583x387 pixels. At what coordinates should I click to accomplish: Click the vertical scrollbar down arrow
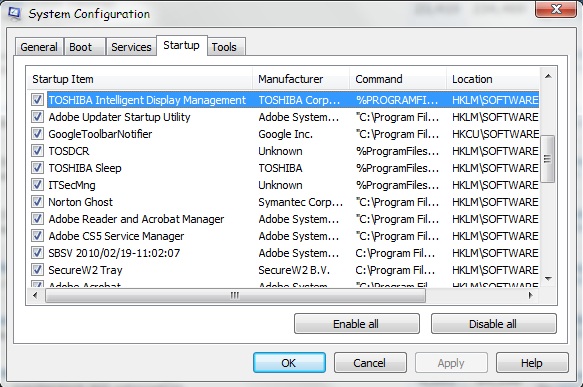tap(548, 278)
